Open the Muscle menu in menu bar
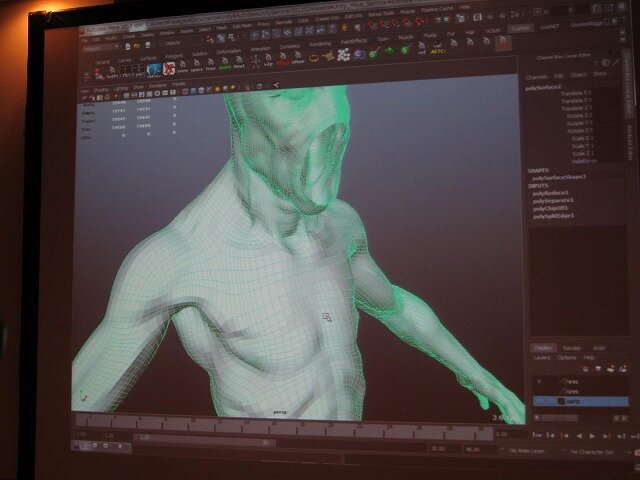640x480 pixels. tap(407, 12)
